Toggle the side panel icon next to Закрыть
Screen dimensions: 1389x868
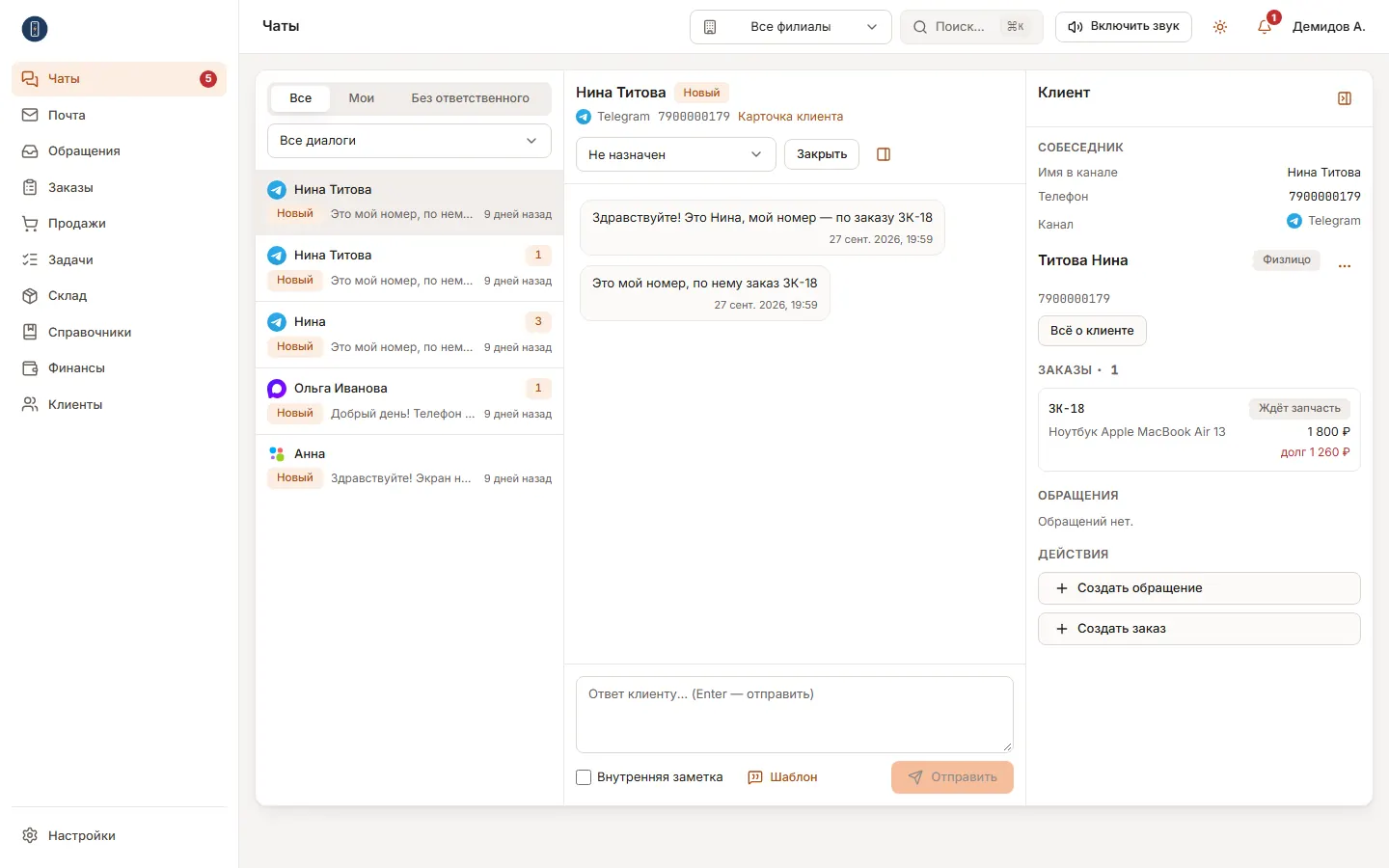coord(884,154)
